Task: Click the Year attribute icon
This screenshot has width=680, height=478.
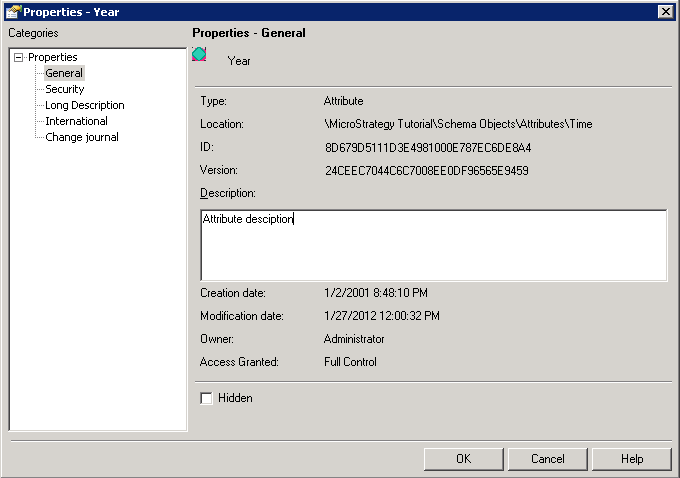Action: pos(199,55)
